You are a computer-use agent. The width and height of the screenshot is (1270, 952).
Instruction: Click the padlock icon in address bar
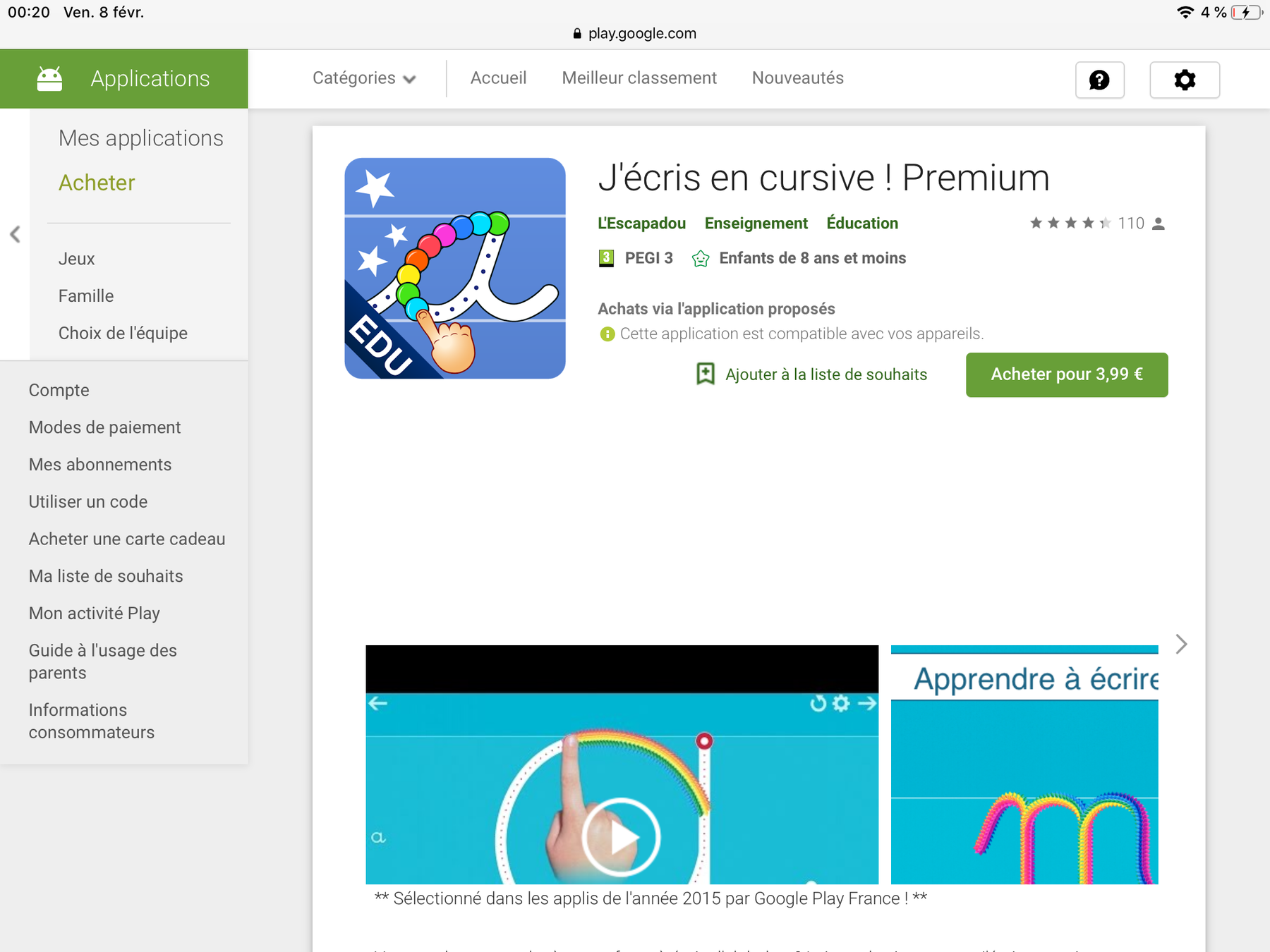(577, 33)
